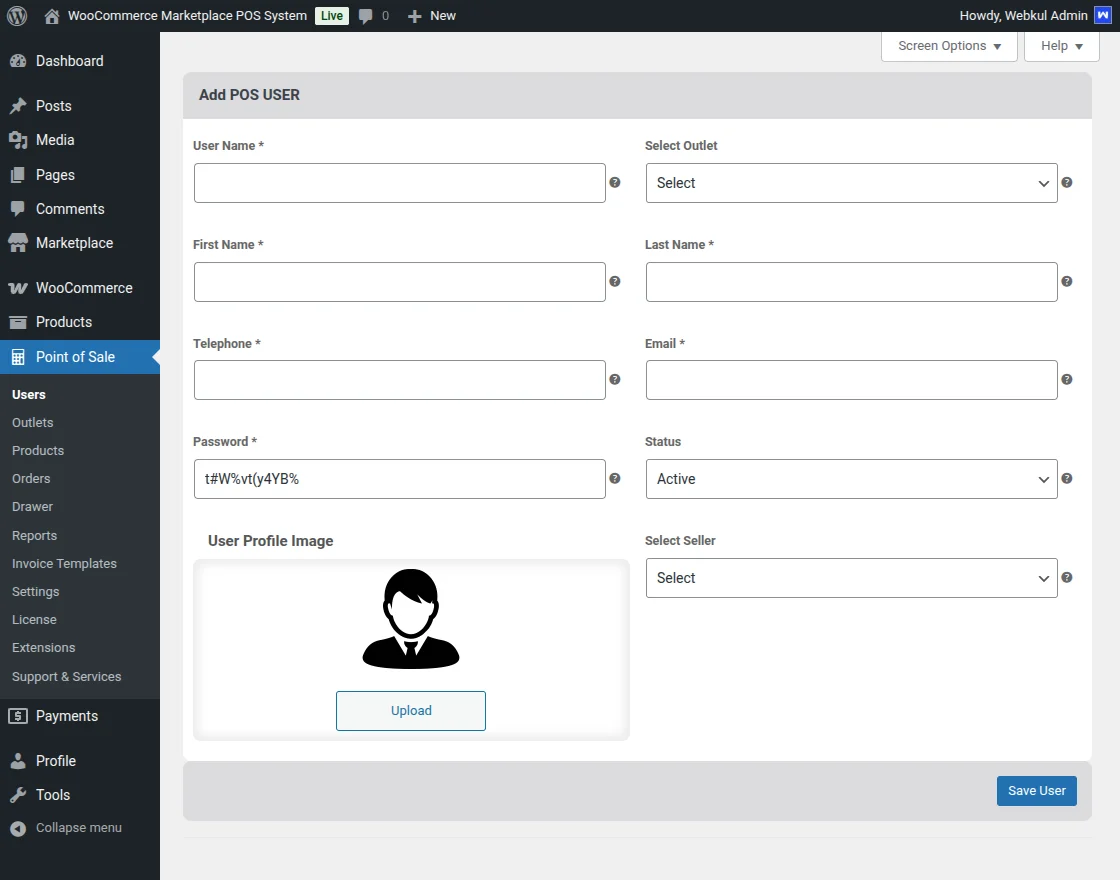Click the home icon beside site name
1120x880 pixels.
(52, 16)
